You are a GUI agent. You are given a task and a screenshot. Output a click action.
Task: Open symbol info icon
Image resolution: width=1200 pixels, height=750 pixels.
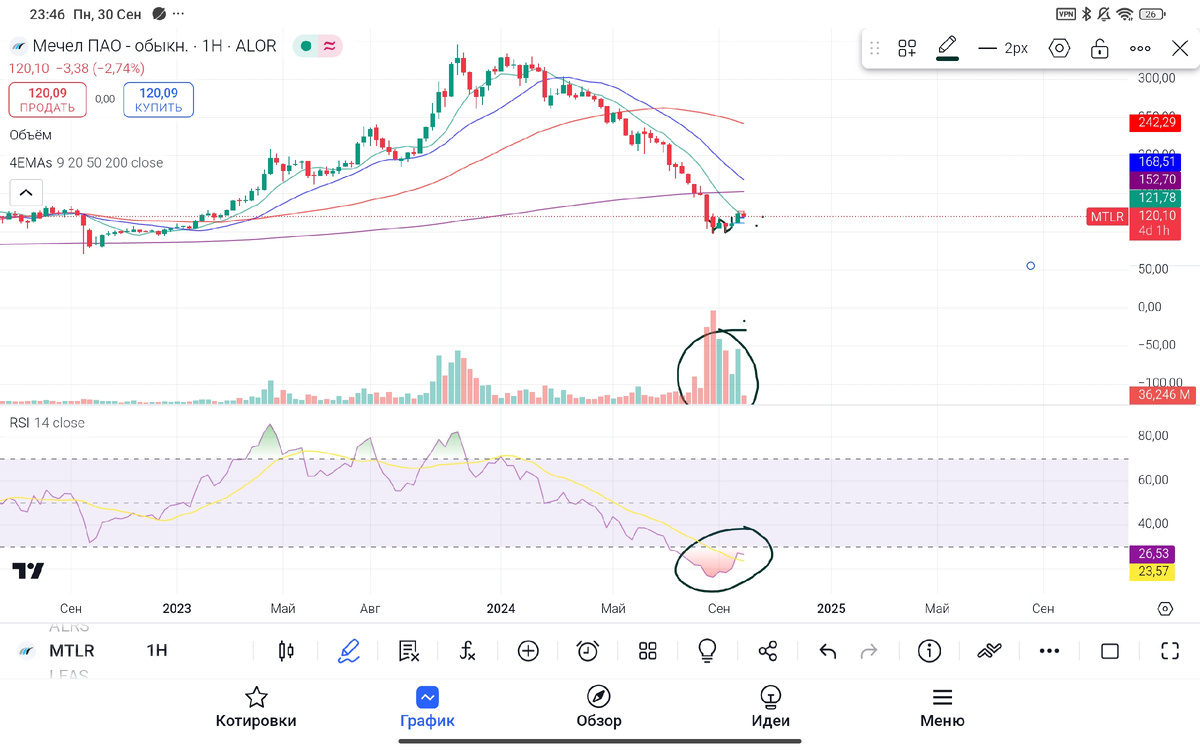[929, 652]
